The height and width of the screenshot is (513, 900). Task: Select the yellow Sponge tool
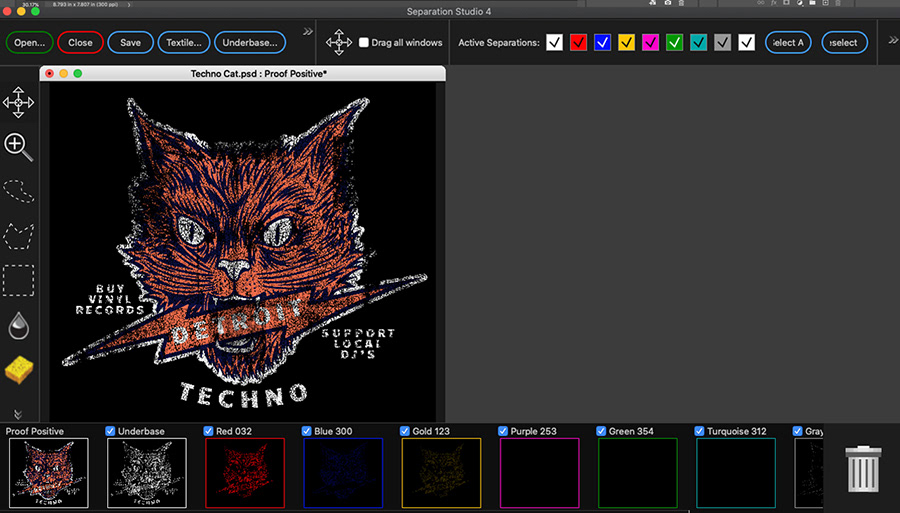pyautogui.click(x=19, y=370)
